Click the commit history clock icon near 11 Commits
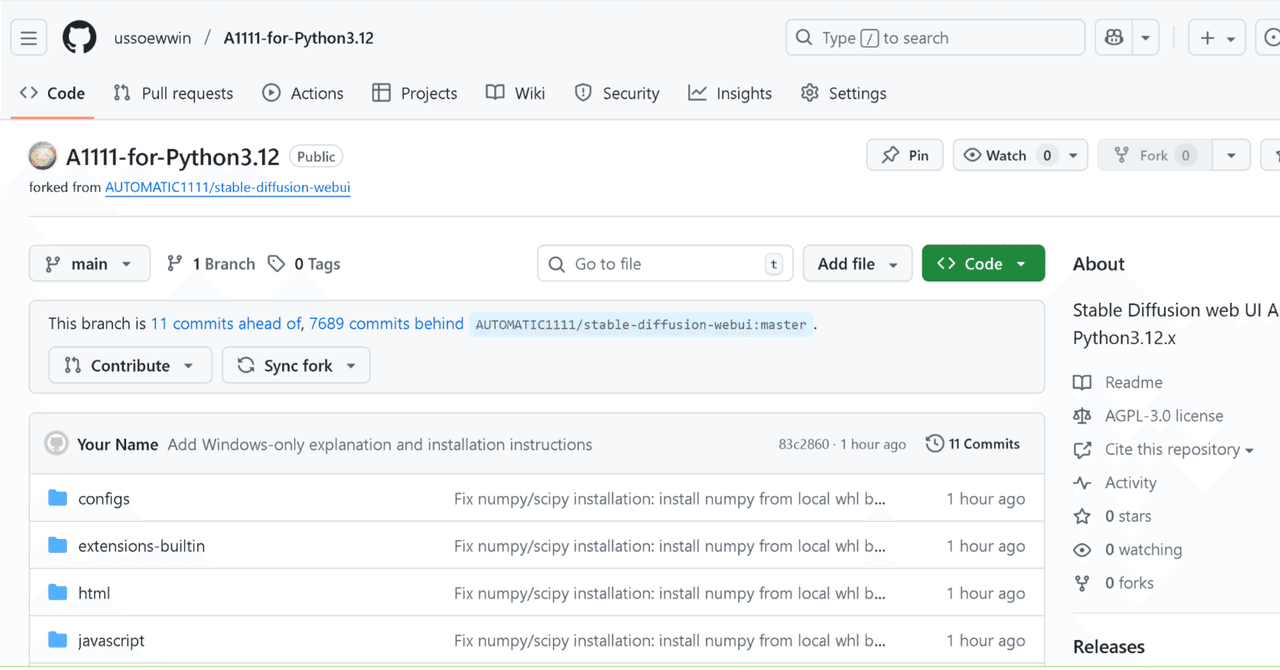 (936, 443)
